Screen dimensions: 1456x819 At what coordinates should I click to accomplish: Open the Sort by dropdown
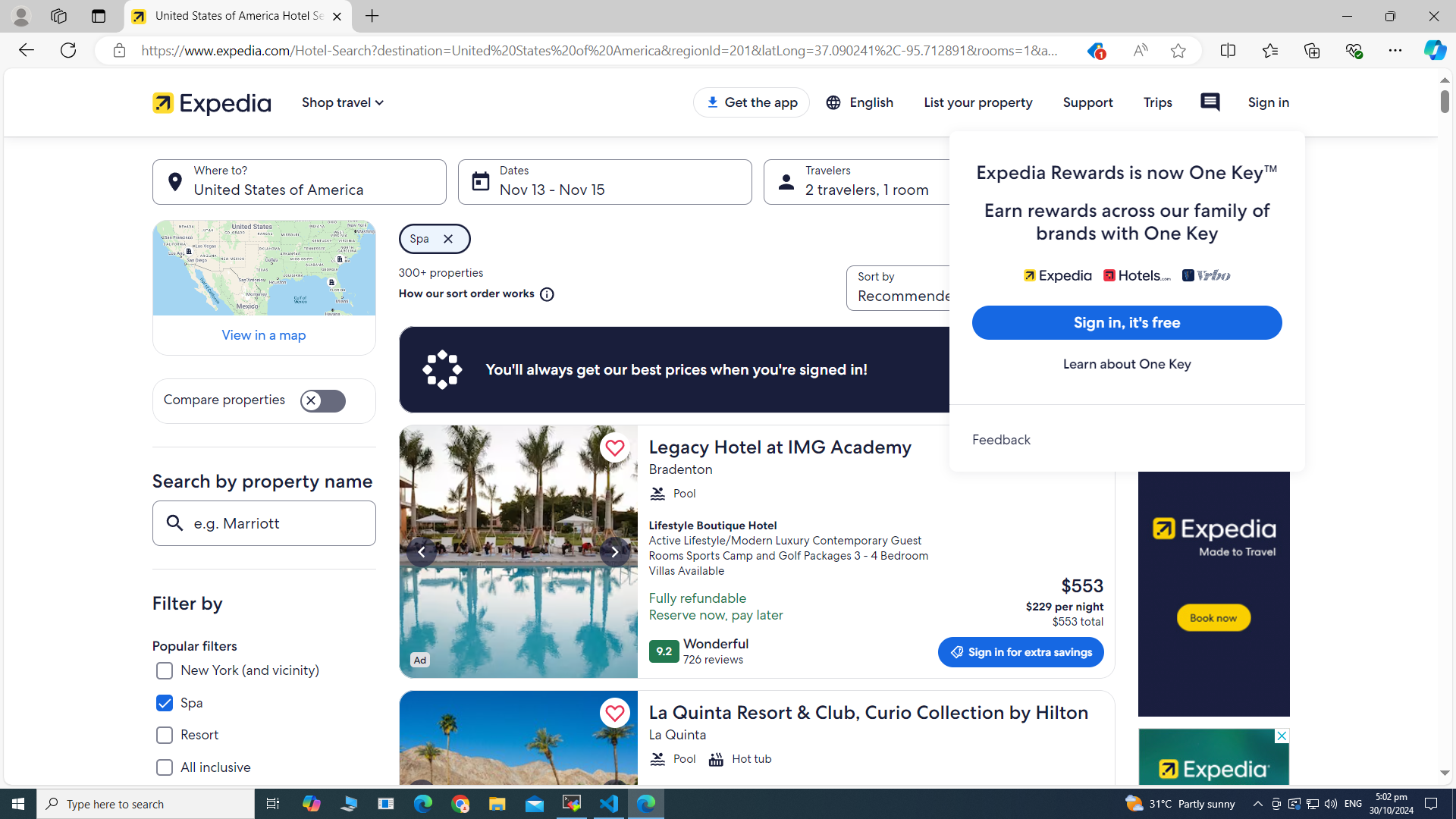tap(898, 288)
